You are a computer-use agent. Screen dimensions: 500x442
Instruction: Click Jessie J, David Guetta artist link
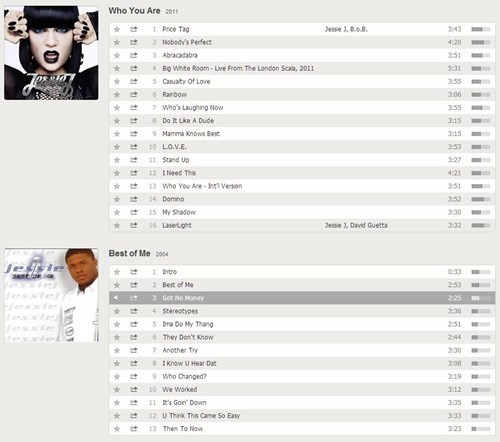tap(356, 225)
